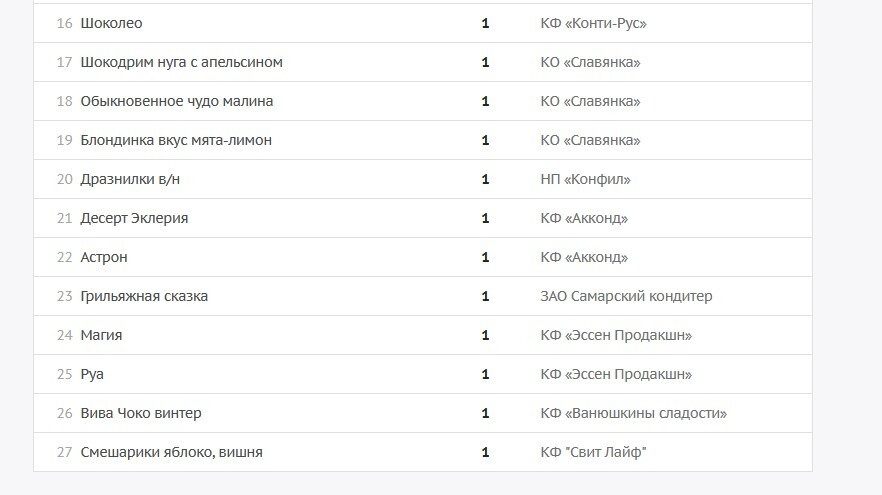Image resolution: width=882 pixels, height=495 pixels.
Task: Click the product name Шоколео
Action: (x=111, y=23)
